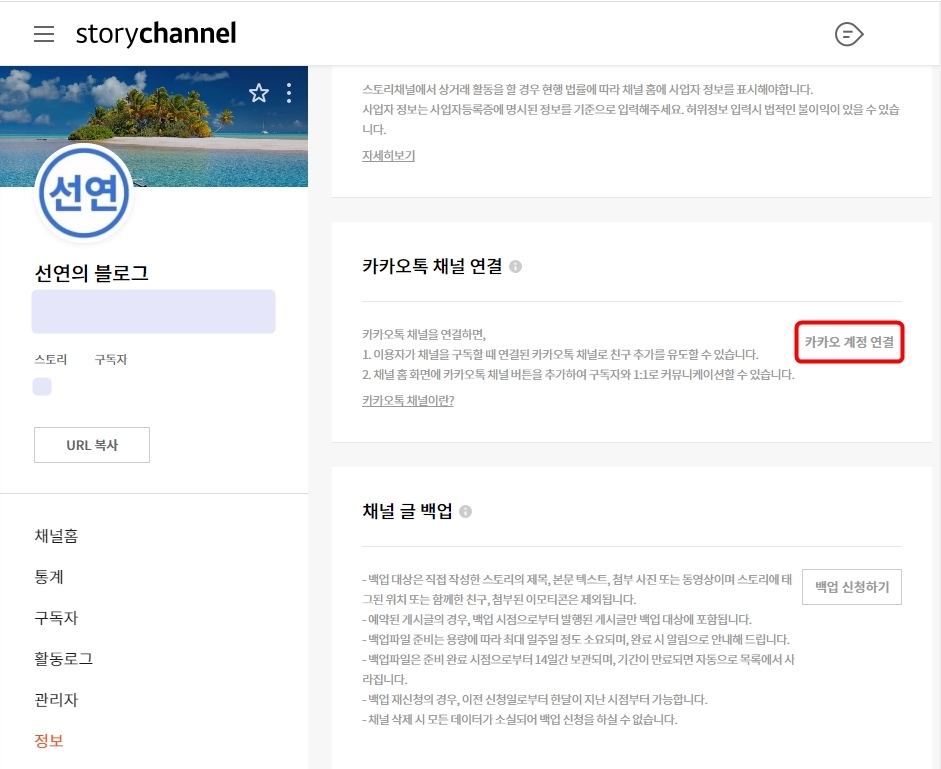Click the small progress bar under 스토리 구독자
The height and width of the screenshot is (769, 941).
[42, 385]
